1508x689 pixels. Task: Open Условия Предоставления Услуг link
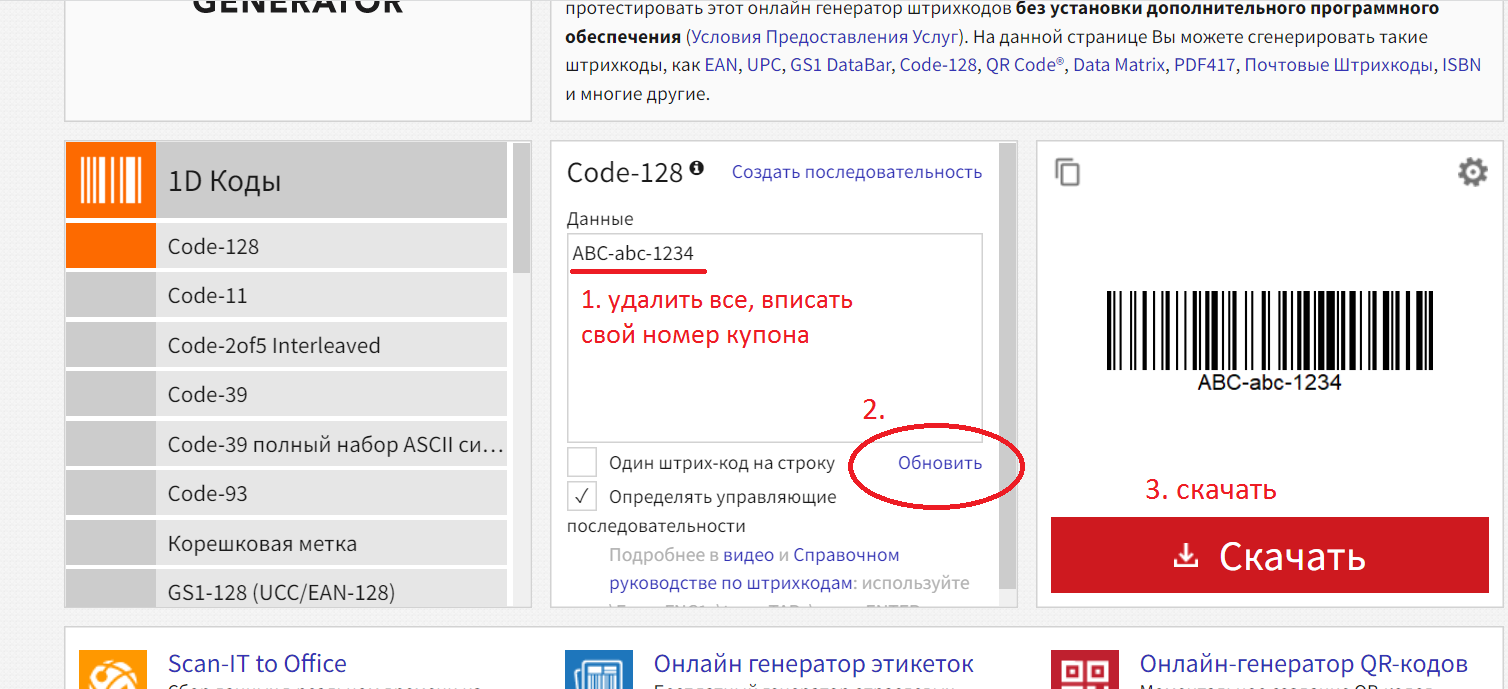pyautogui.click(x=823, y=37)
